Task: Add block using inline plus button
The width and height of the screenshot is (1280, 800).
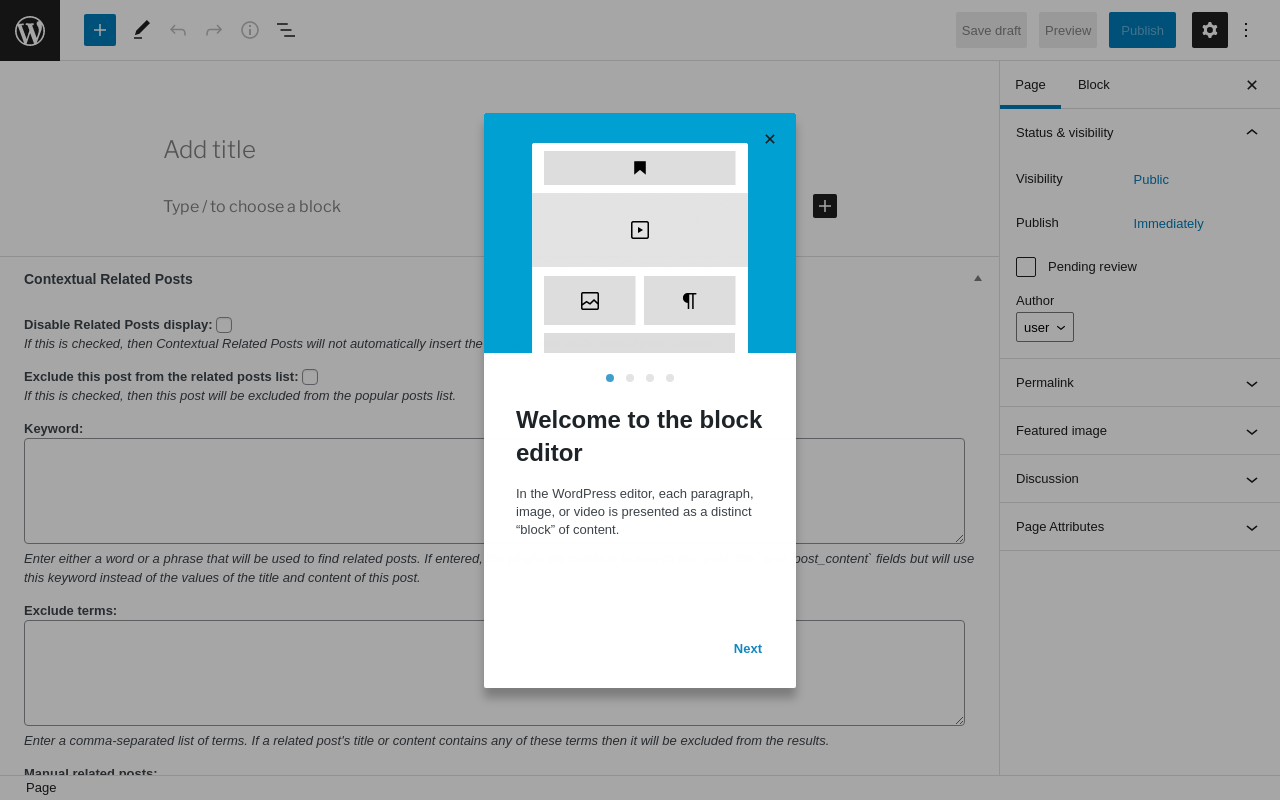Action: pos(825,206)
